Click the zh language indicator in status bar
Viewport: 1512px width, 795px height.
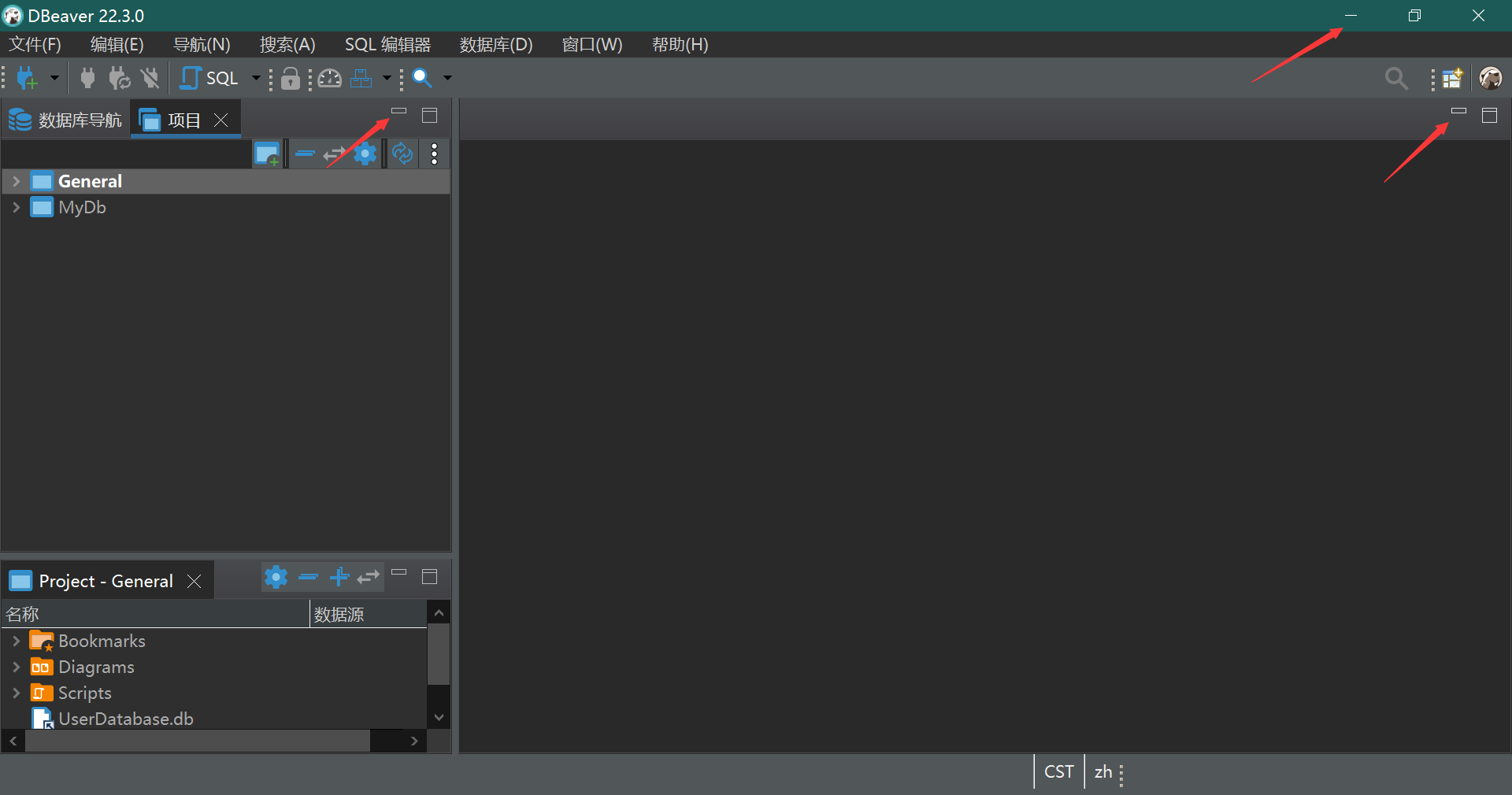[x=1104, y=772]
